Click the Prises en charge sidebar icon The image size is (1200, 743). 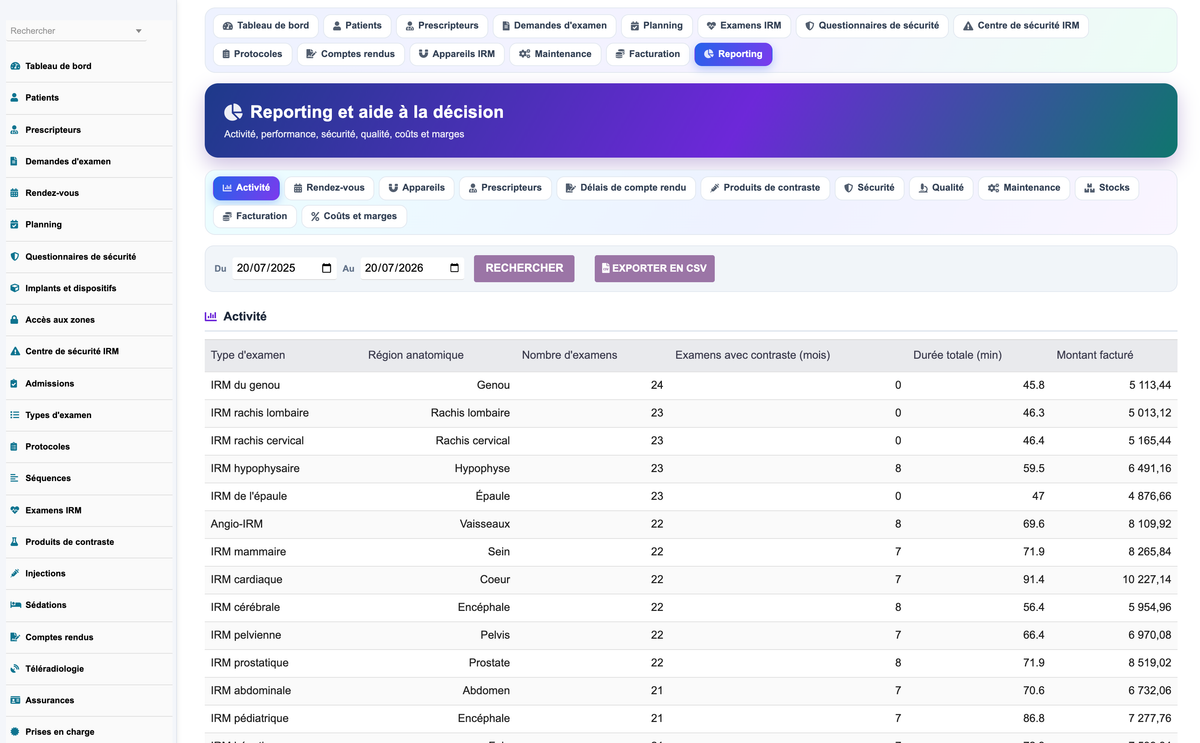click(x=15, y=732)
